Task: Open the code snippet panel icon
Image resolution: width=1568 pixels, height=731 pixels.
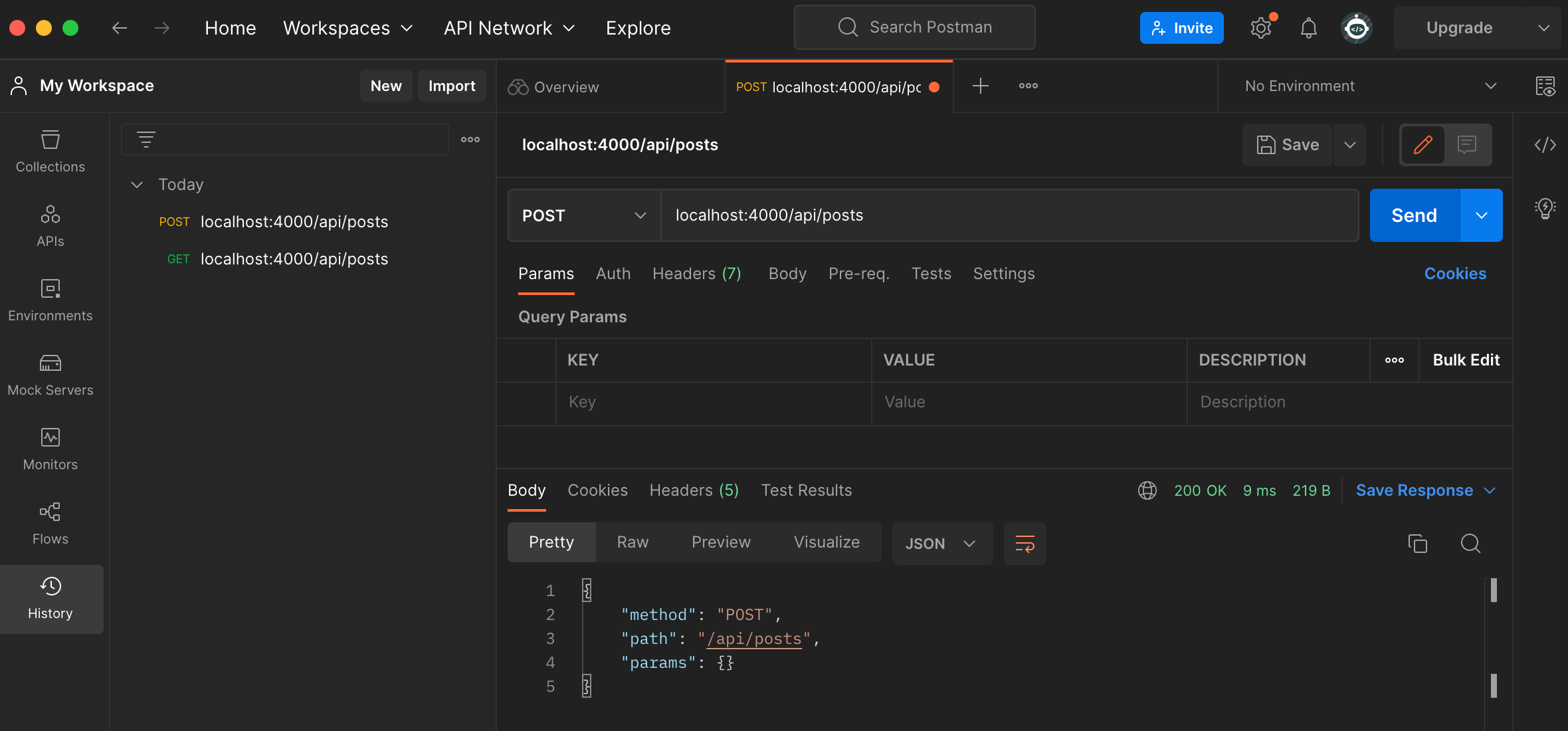Action: [x=1545, y=145]
